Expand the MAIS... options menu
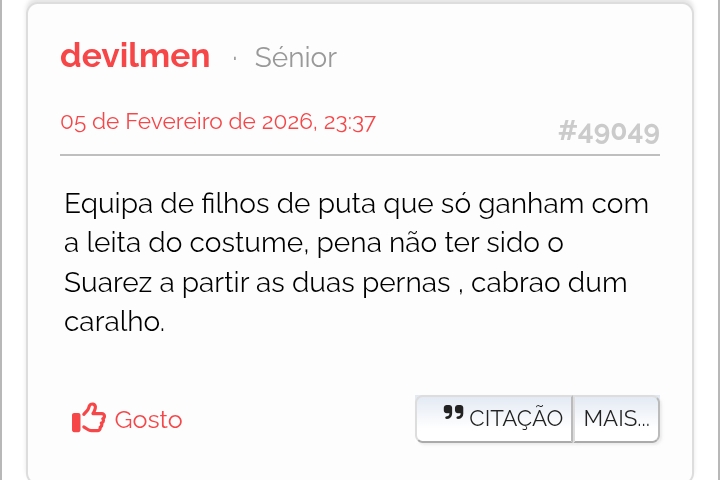 (616, 418)
